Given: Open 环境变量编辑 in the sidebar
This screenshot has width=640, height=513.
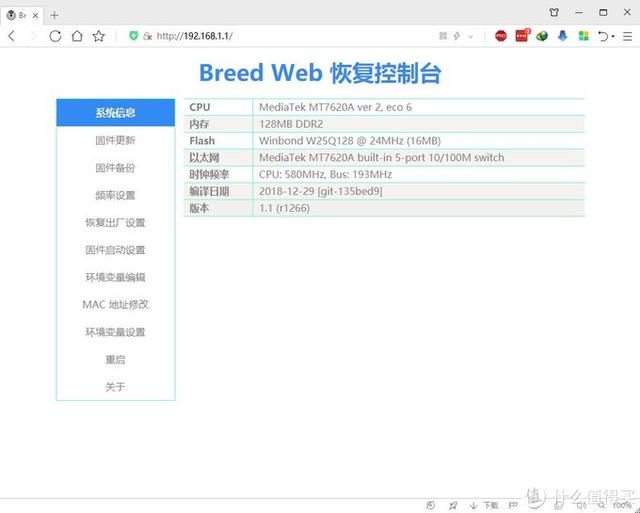Looking at the screenshot, I should coord(116,277).
